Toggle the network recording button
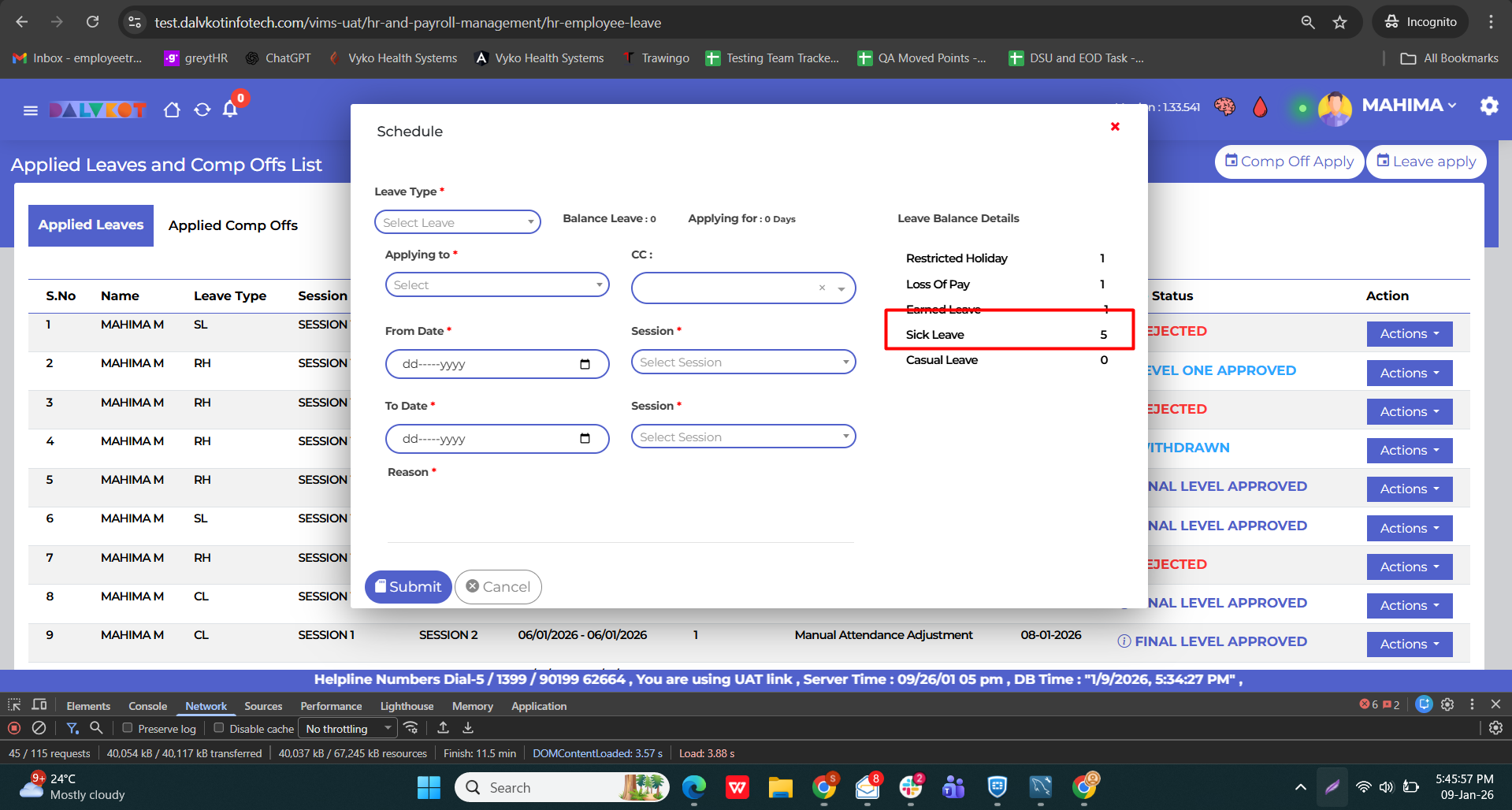This screenshot has width=1512, height=810. [14, 728]
